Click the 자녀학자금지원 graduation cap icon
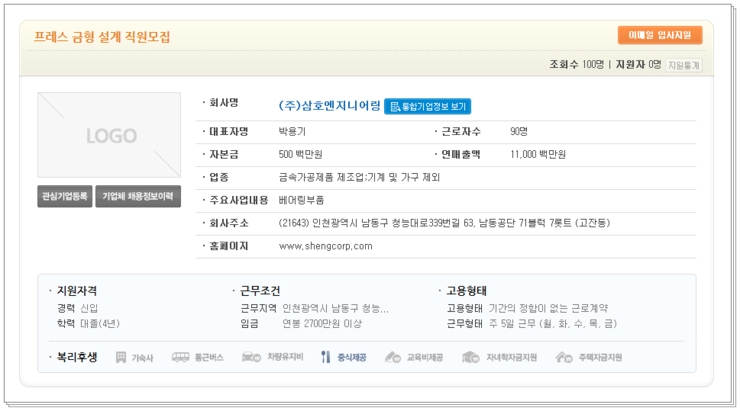The height and width of the screenshot is (411, 740). click(x=471, y=357)
